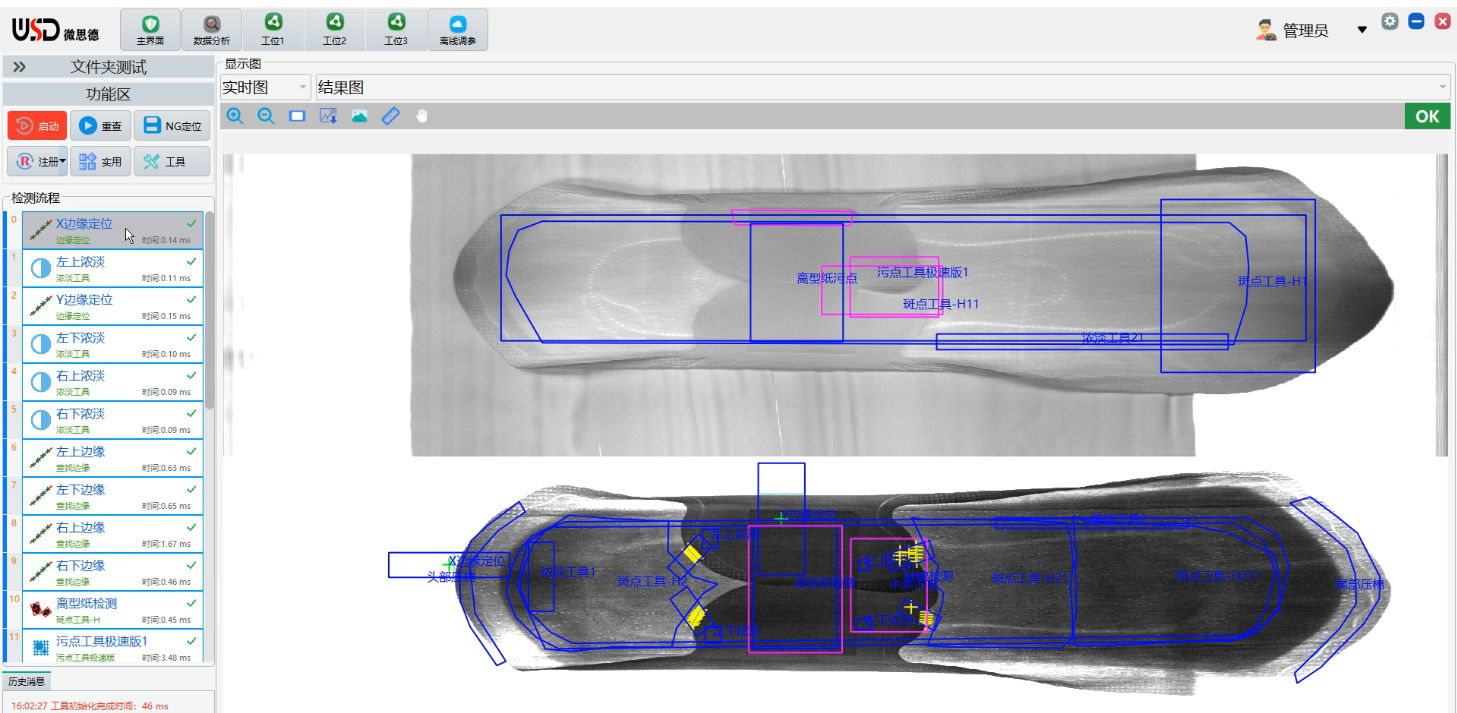
Task: Open the 实时图 display mode dropdown
Action: tap(265, 88)
